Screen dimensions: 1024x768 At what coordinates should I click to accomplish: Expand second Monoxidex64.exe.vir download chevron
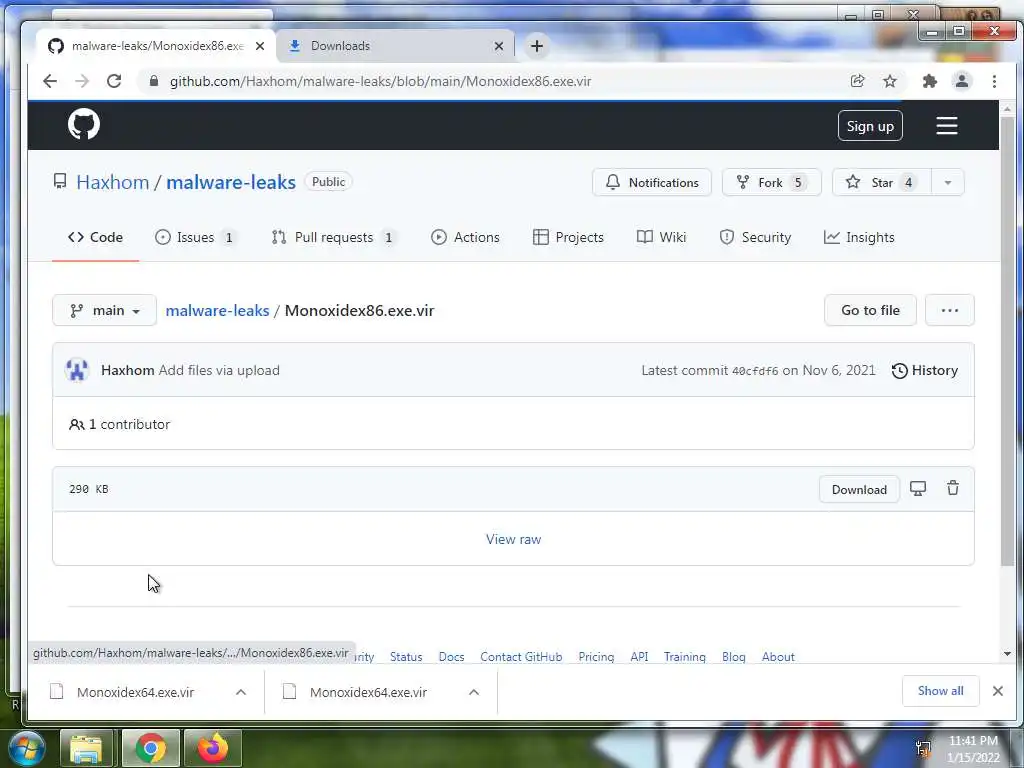pyautogui.click(x=474, y=692)
